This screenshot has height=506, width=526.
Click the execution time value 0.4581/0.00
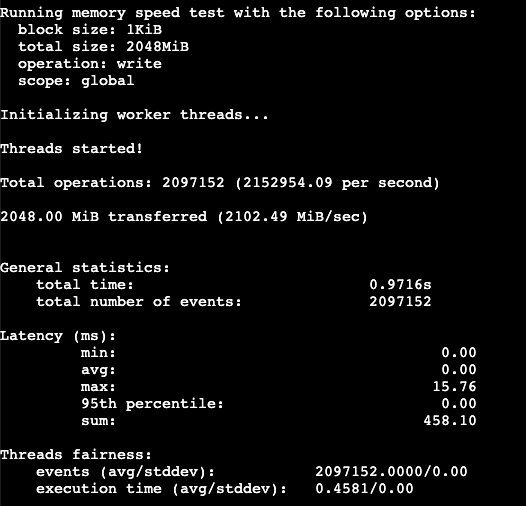click(364, 489)
